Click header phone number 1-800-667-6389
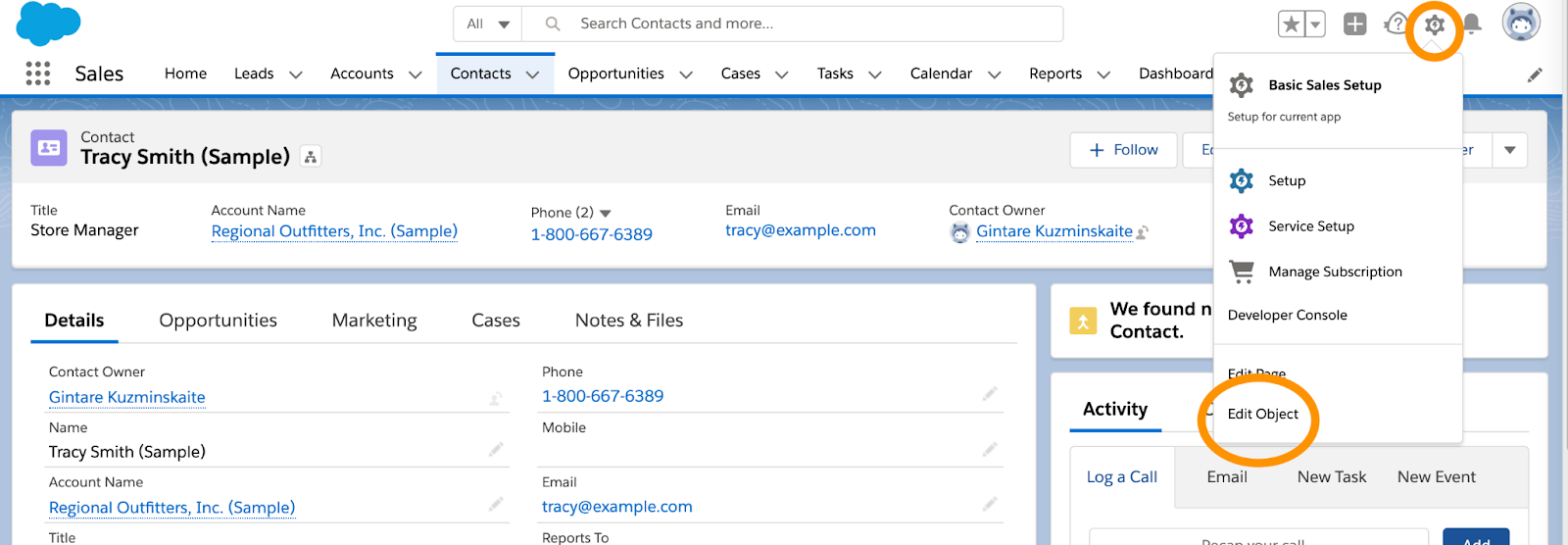 point(592,234)
